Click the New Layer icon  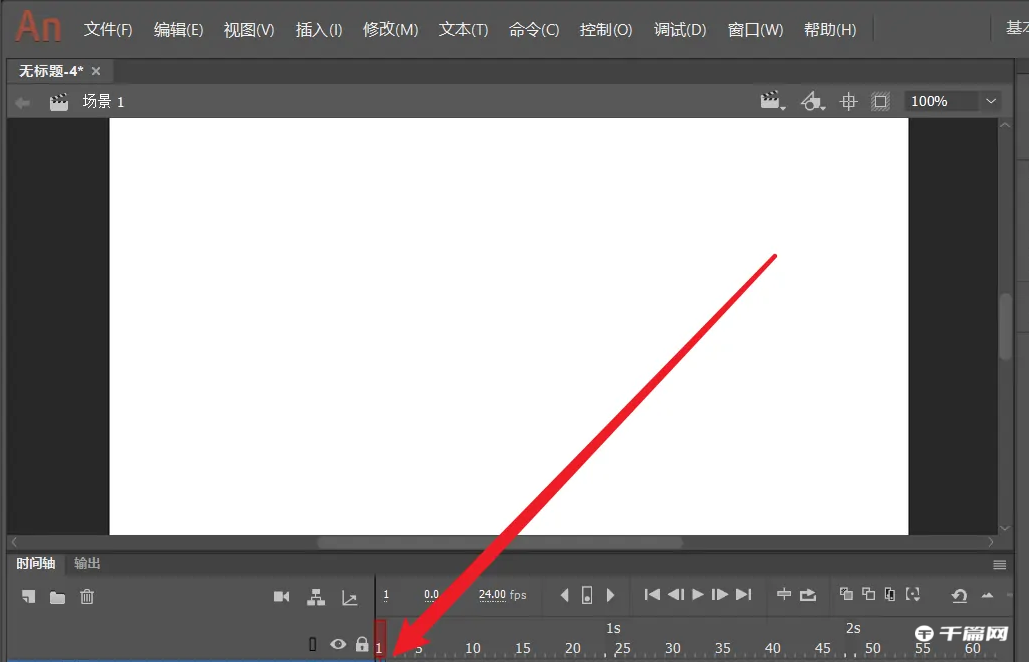[x=28, y=596]
